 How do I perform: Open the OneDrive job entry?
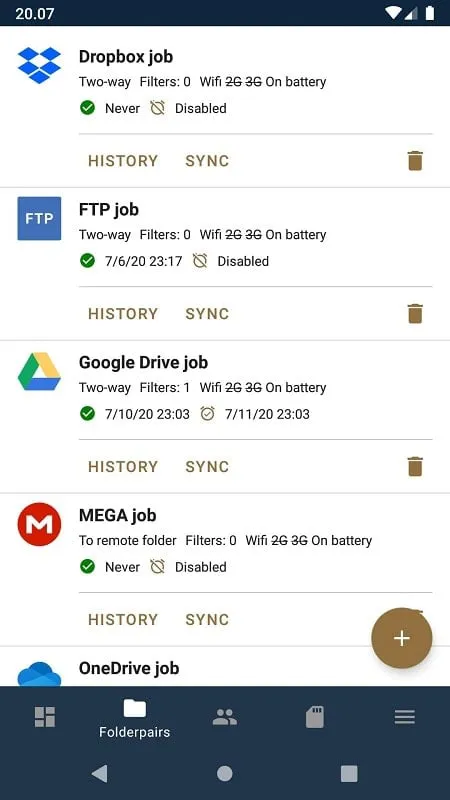pos(225,668)
